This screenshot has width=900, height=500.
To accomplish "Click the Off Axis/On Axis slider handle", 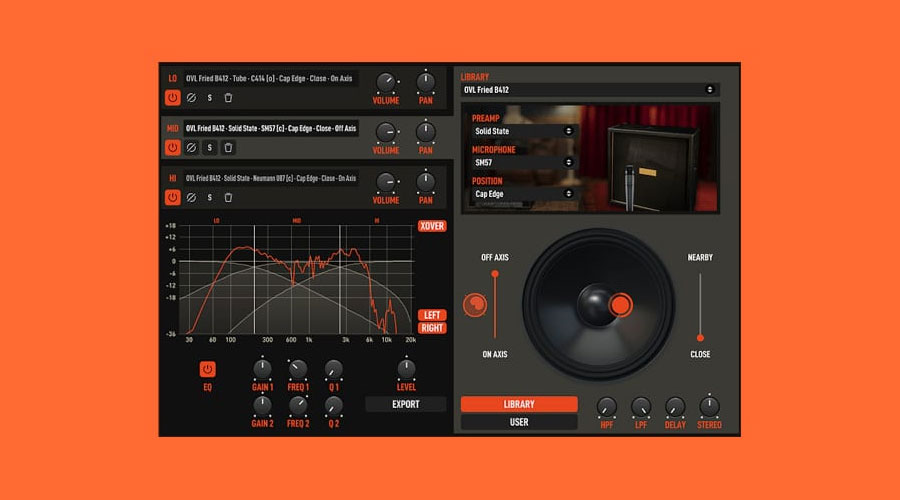I will coord(495,274).
